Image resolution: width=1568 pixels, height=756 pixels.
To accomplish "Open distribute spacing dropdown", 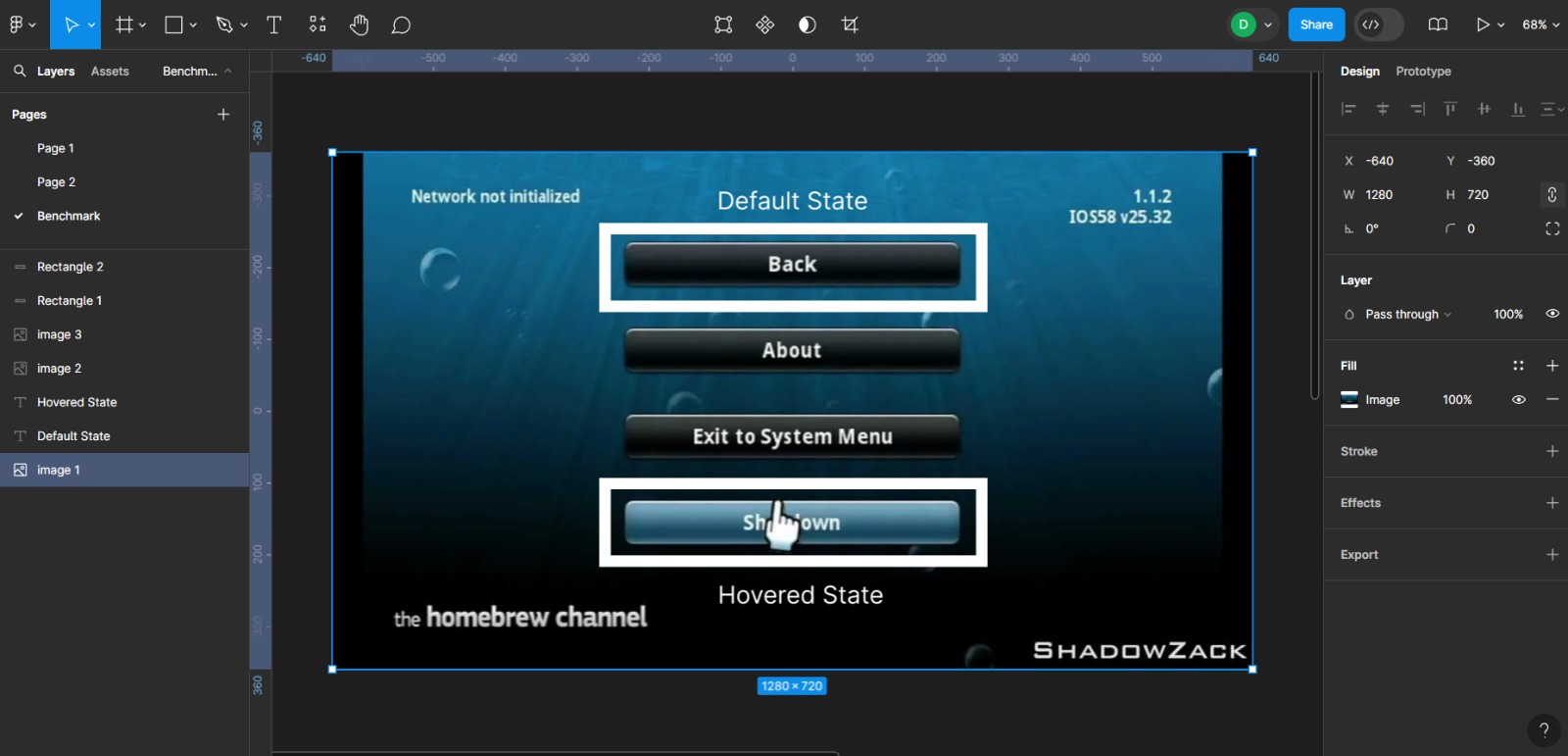I will tap(1552, 109).
